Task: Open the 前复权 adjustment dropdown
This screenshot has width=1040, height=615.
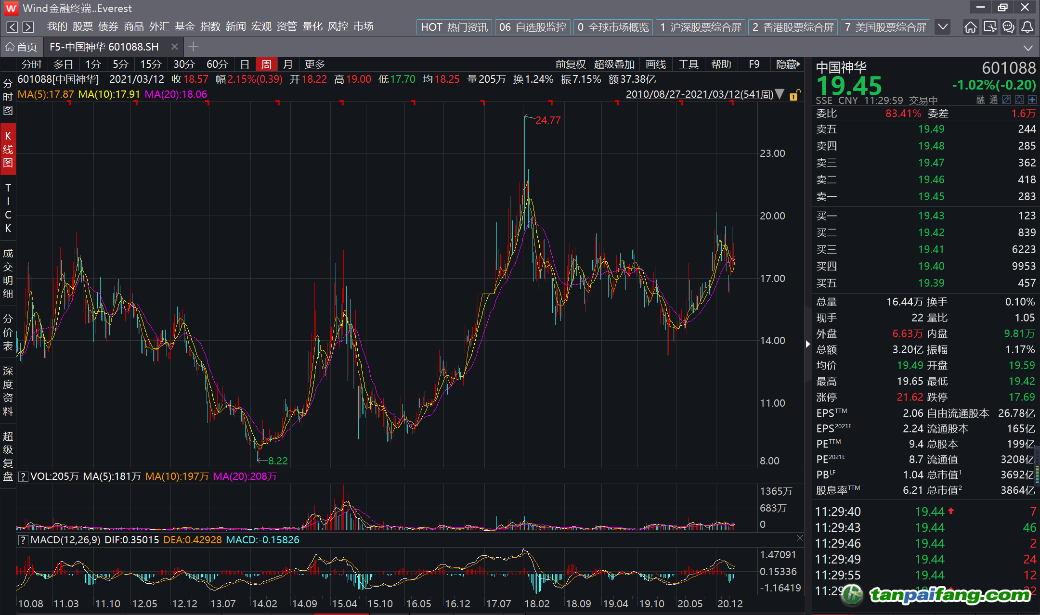Action: click(x=570, y=64)
